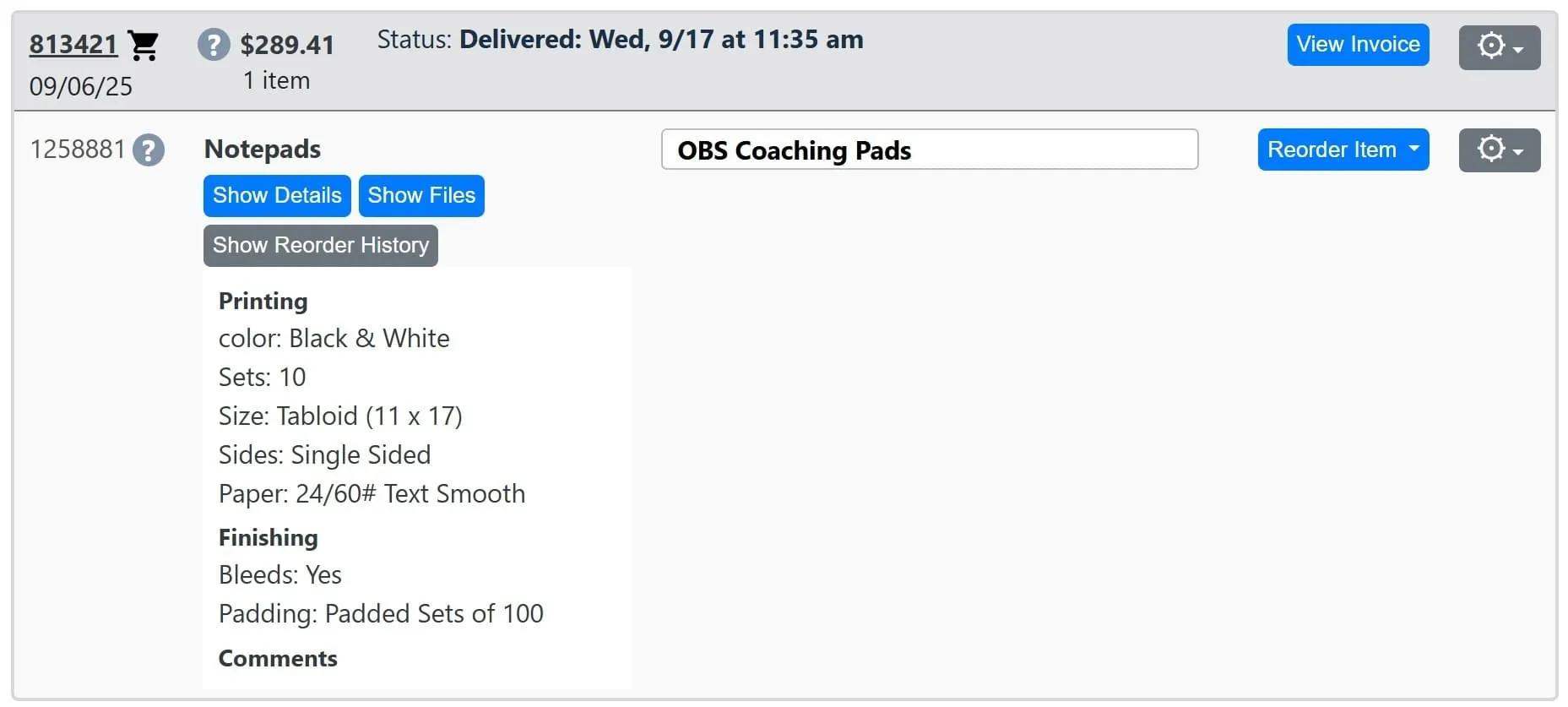
Task: Click the Padding: Padded Sets of 100 line
Action: click(381, 614)
